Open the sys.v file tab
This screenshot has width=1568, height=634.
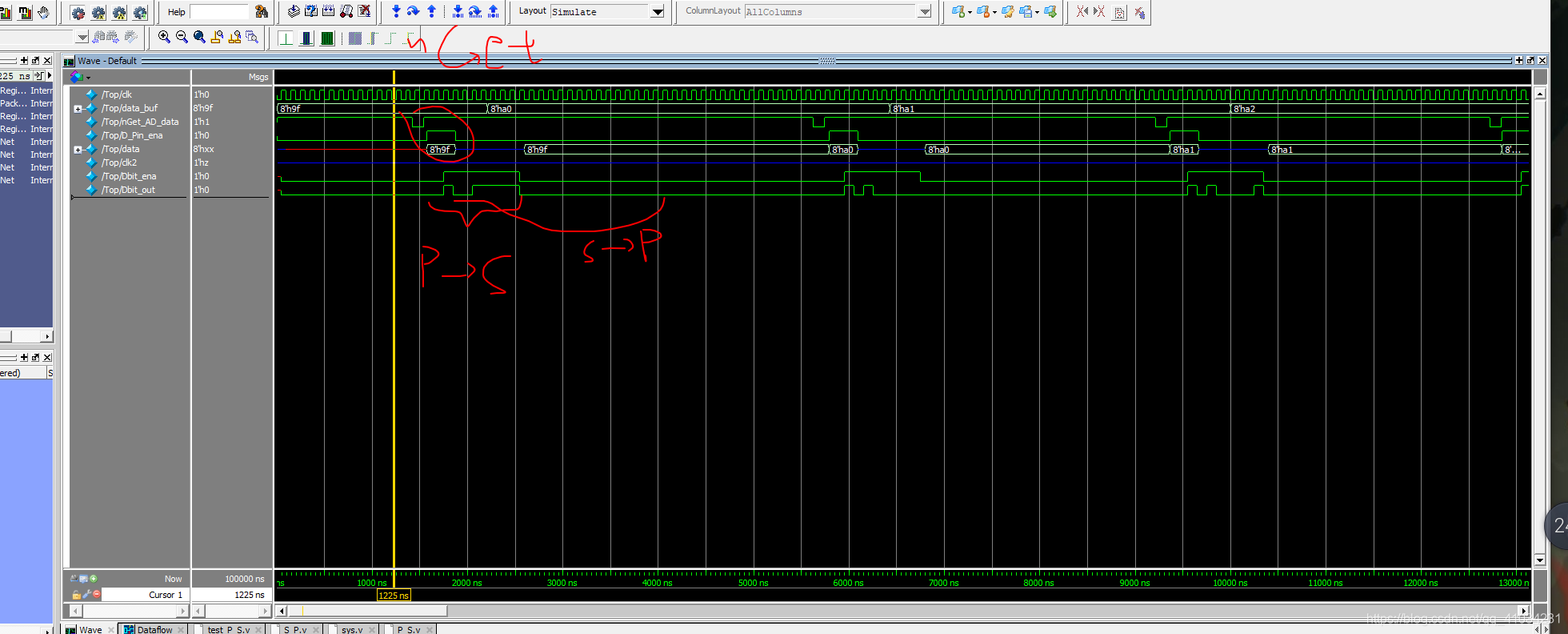pyautogui.click(x=351, y=629)
